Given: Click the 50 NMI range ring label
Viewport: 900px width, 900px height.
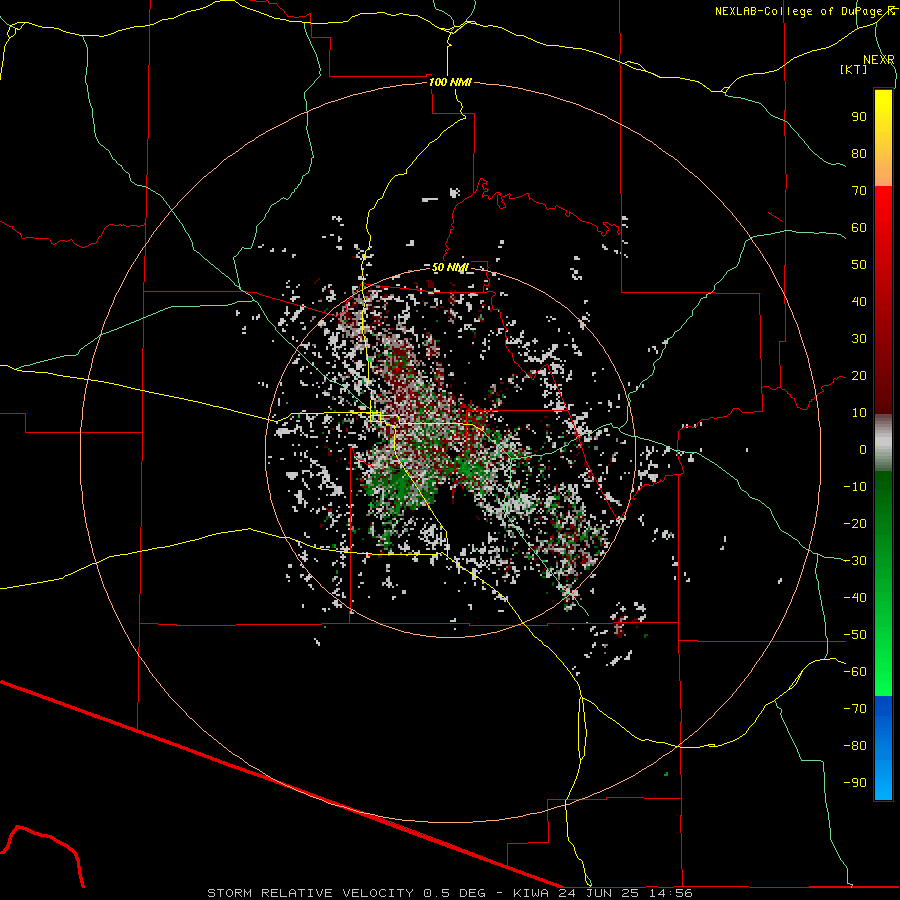Looking at the screenshot, I should [x=451, y=267].
